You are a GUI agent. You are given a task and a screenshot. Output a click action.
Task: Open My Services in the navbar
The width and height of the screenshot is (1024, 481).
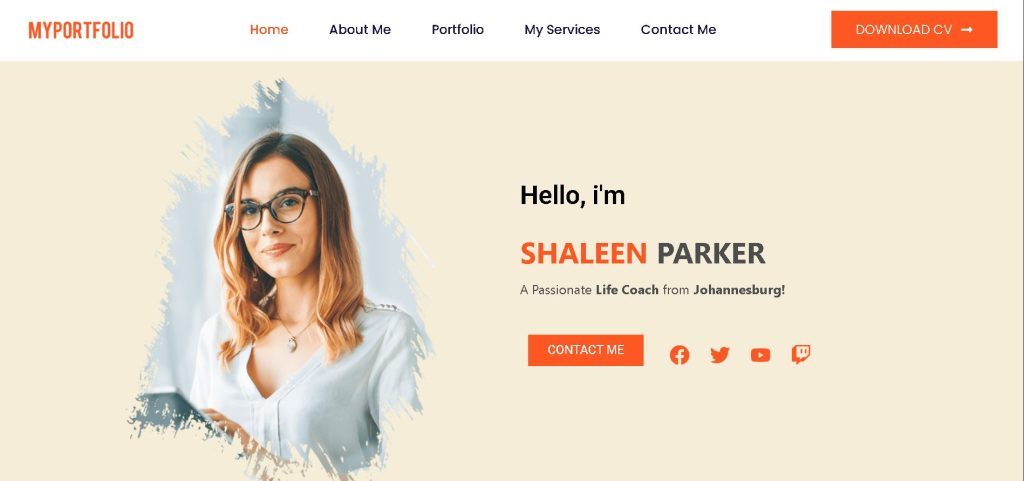(x=562, y=30)
